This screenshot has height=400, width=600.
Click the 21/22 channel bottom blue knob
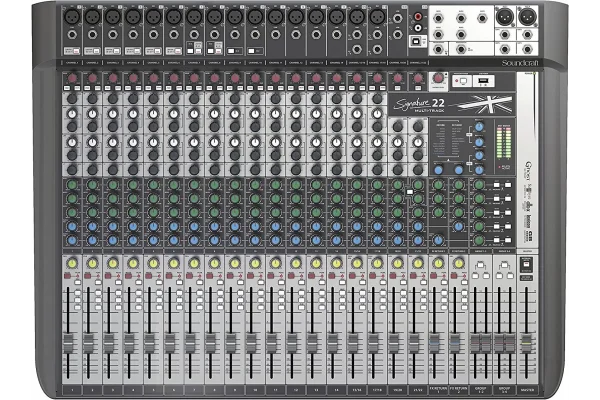pos(418,240)
